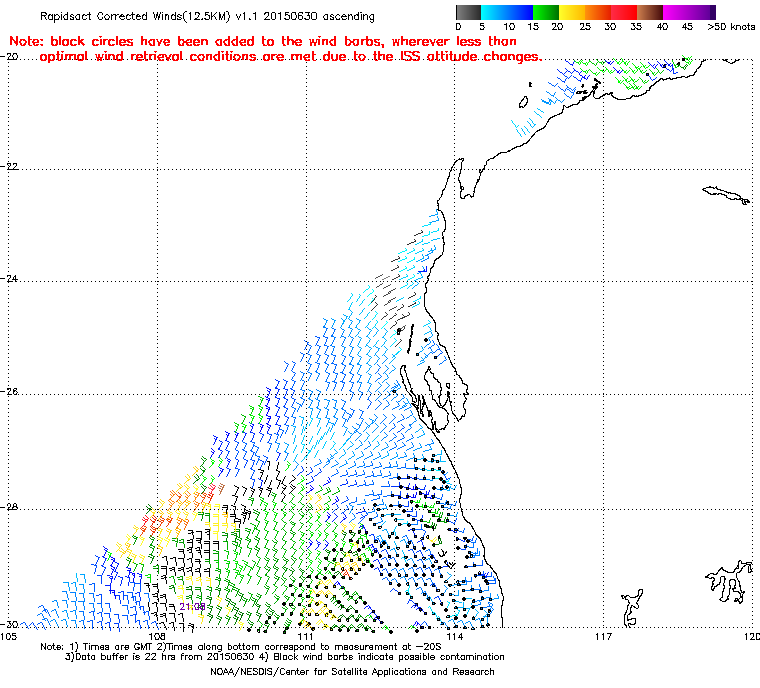This screenshot has height=688, width=760.
Task: Click the '-22' latitude axis label
Action: click(9, 166)
